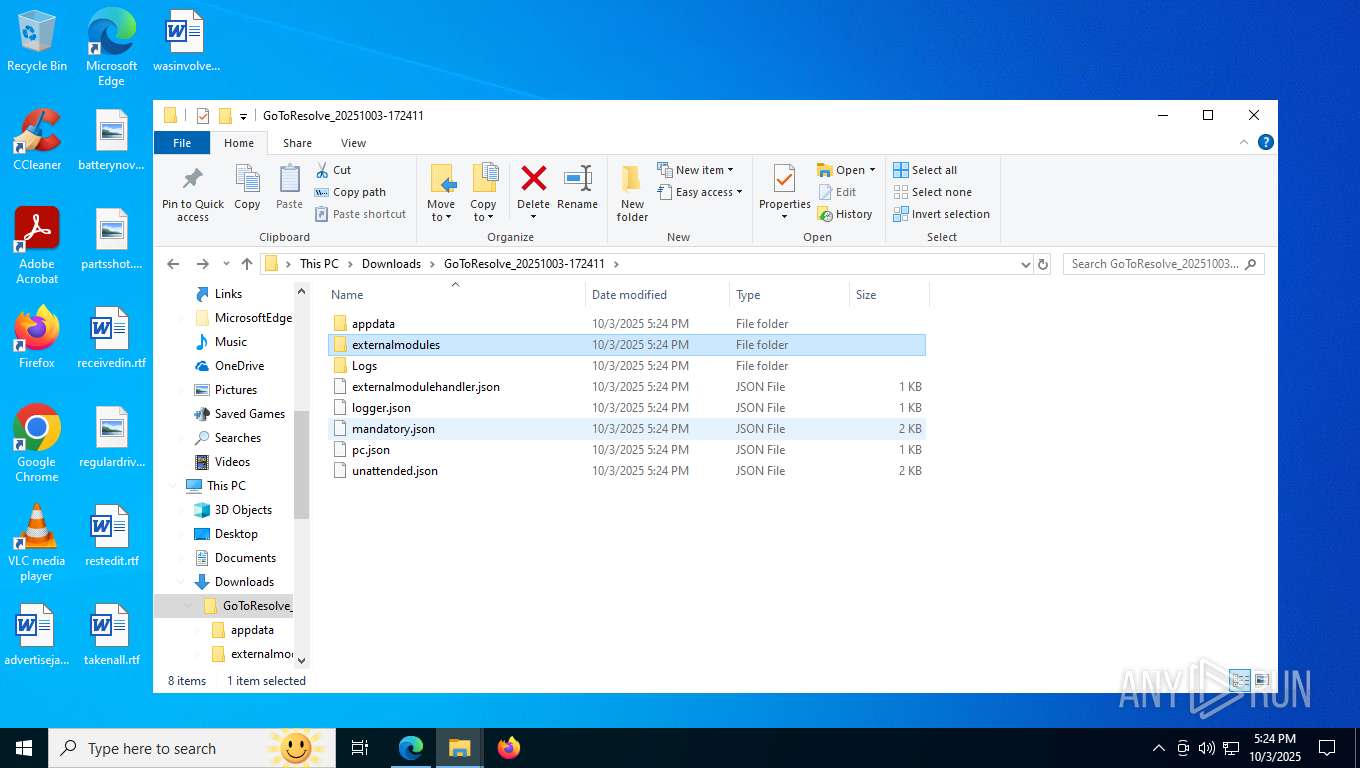This screenshot has width=1360, height=768.
Task: Open Quick Access Toolbar customize dropdown
Action: 243,116
